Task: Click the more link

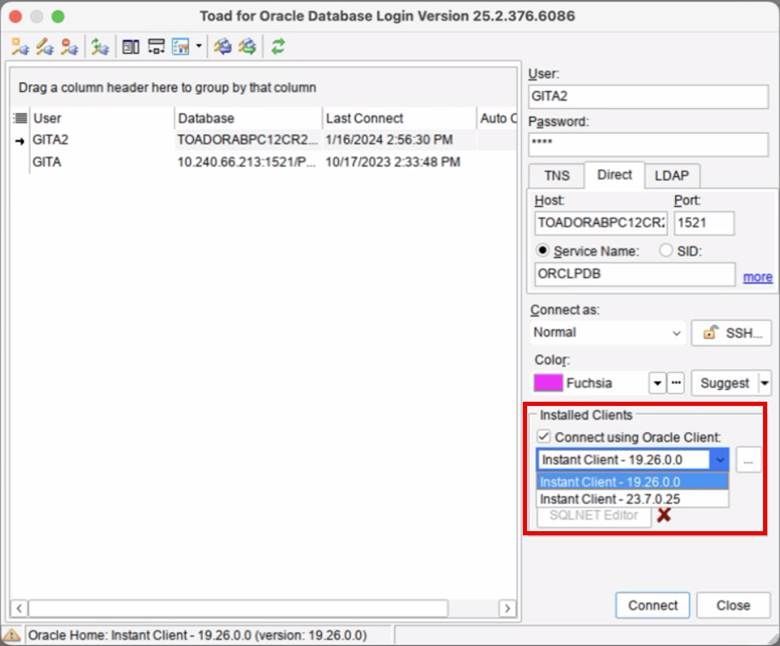Action: click(758, 277)
